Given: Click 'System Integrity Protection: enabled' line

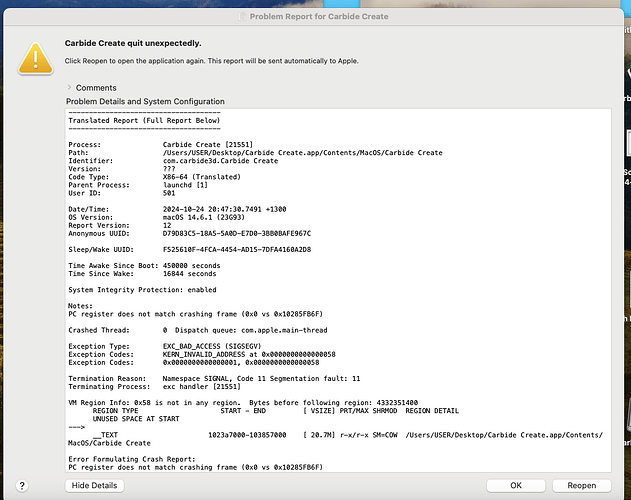Looking at the screenshot, I should click(142, 289).
